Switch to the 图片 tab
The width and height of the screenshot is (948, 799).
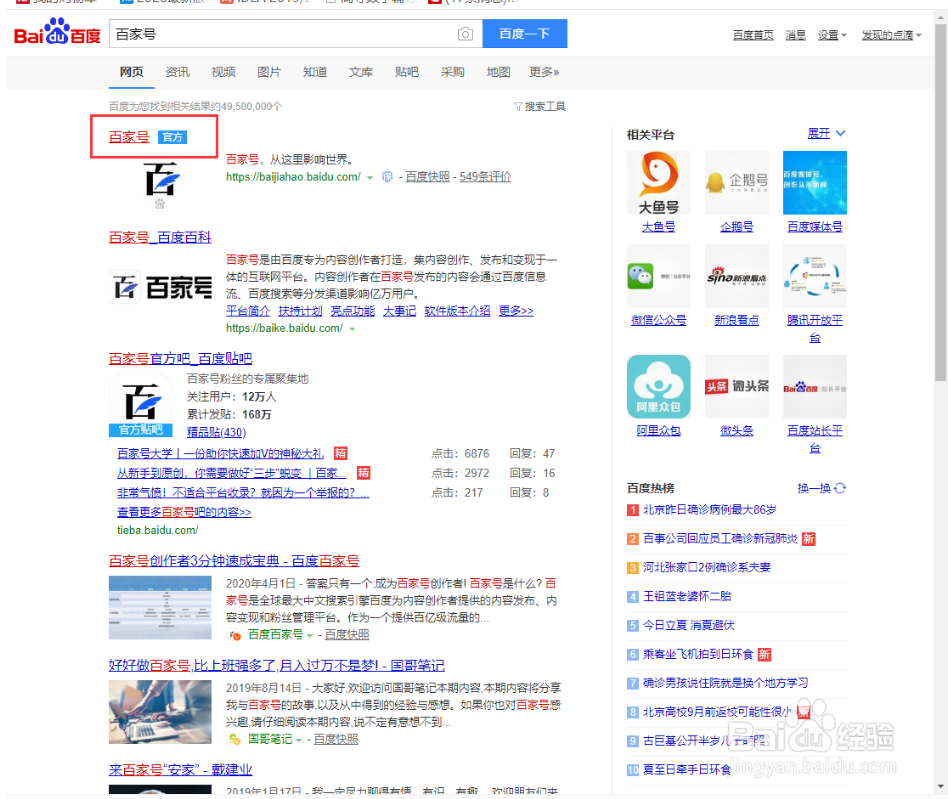[x=269, y=72]
